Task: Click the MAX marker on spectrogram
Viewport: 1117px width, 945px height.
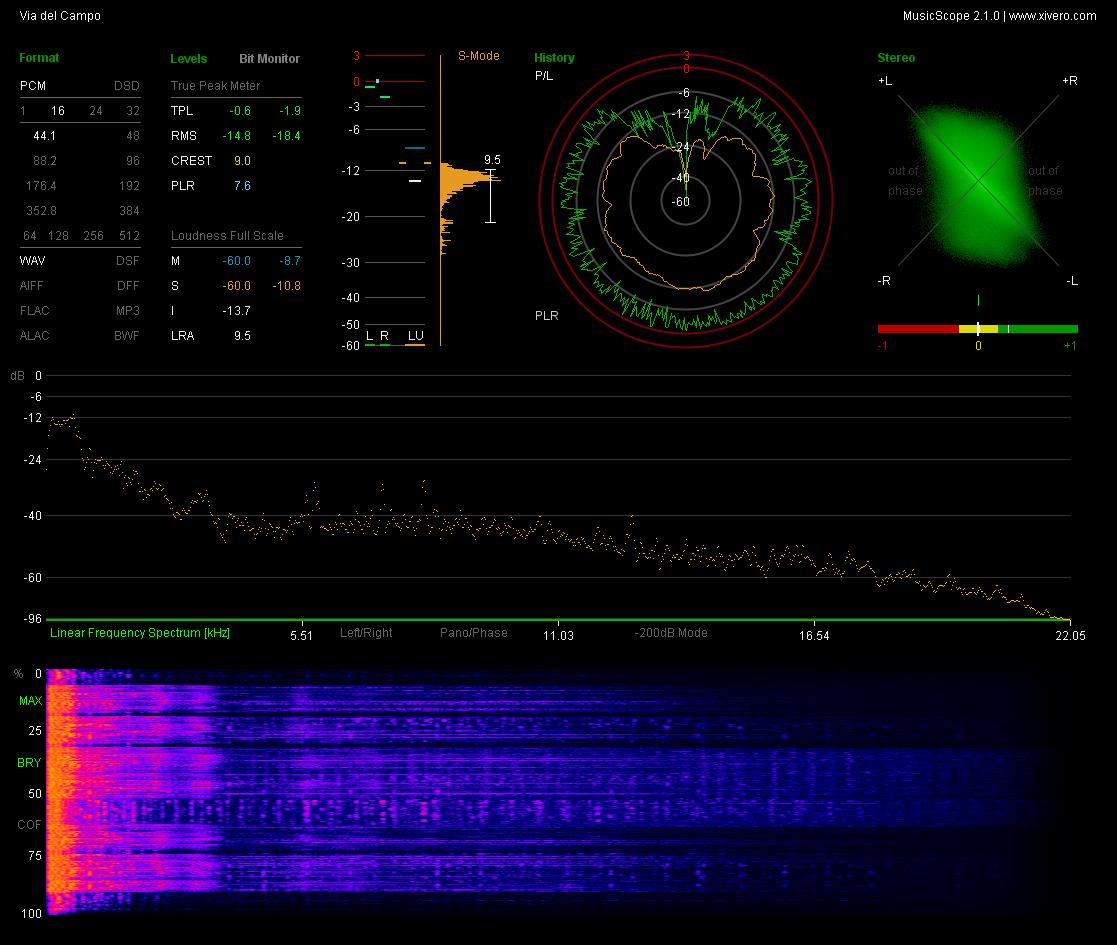Action: tap(30, 701)
